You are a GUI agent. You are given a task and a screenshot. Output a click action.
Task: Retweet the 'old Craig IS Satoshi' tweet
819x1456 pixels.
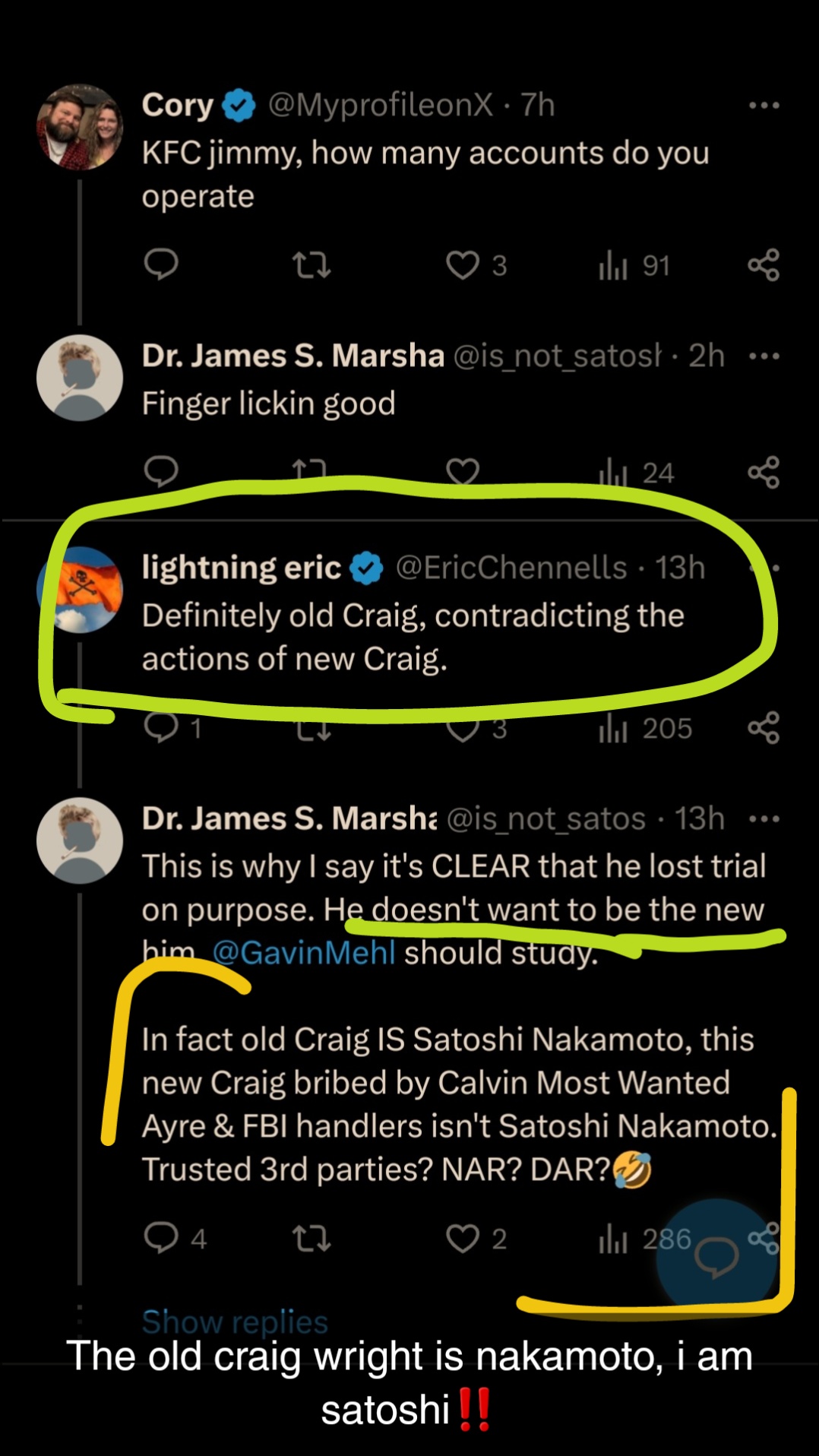[x=311, y=1239]
